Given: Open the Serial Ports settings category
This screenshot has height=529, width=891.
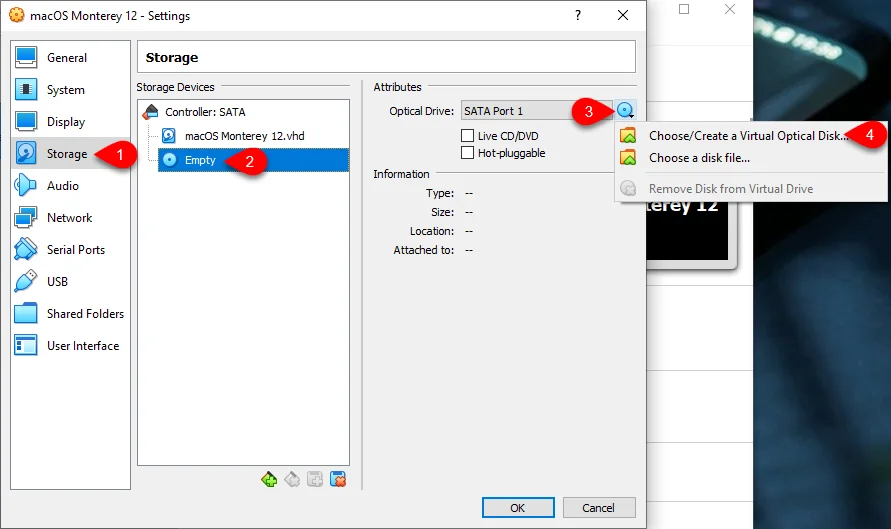Looking at the screenshot, I should [x=70, y=249].
